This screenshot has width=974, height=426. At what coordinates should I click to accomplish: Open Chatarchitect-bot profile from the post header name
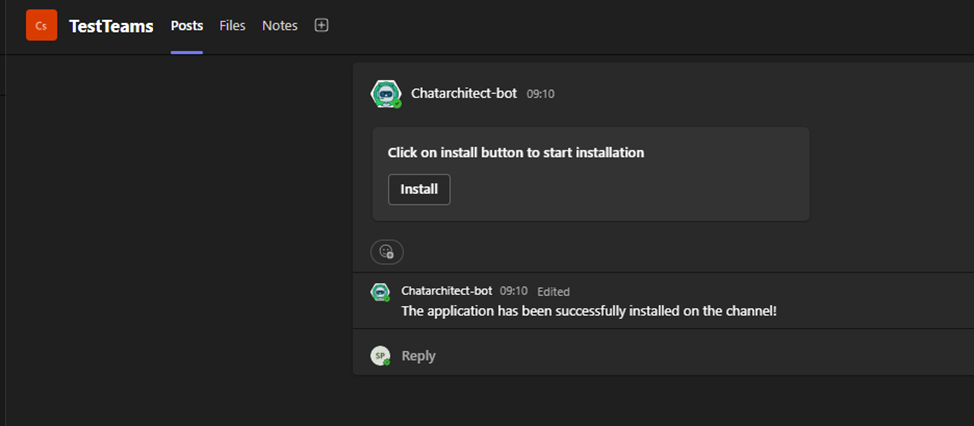464,94
